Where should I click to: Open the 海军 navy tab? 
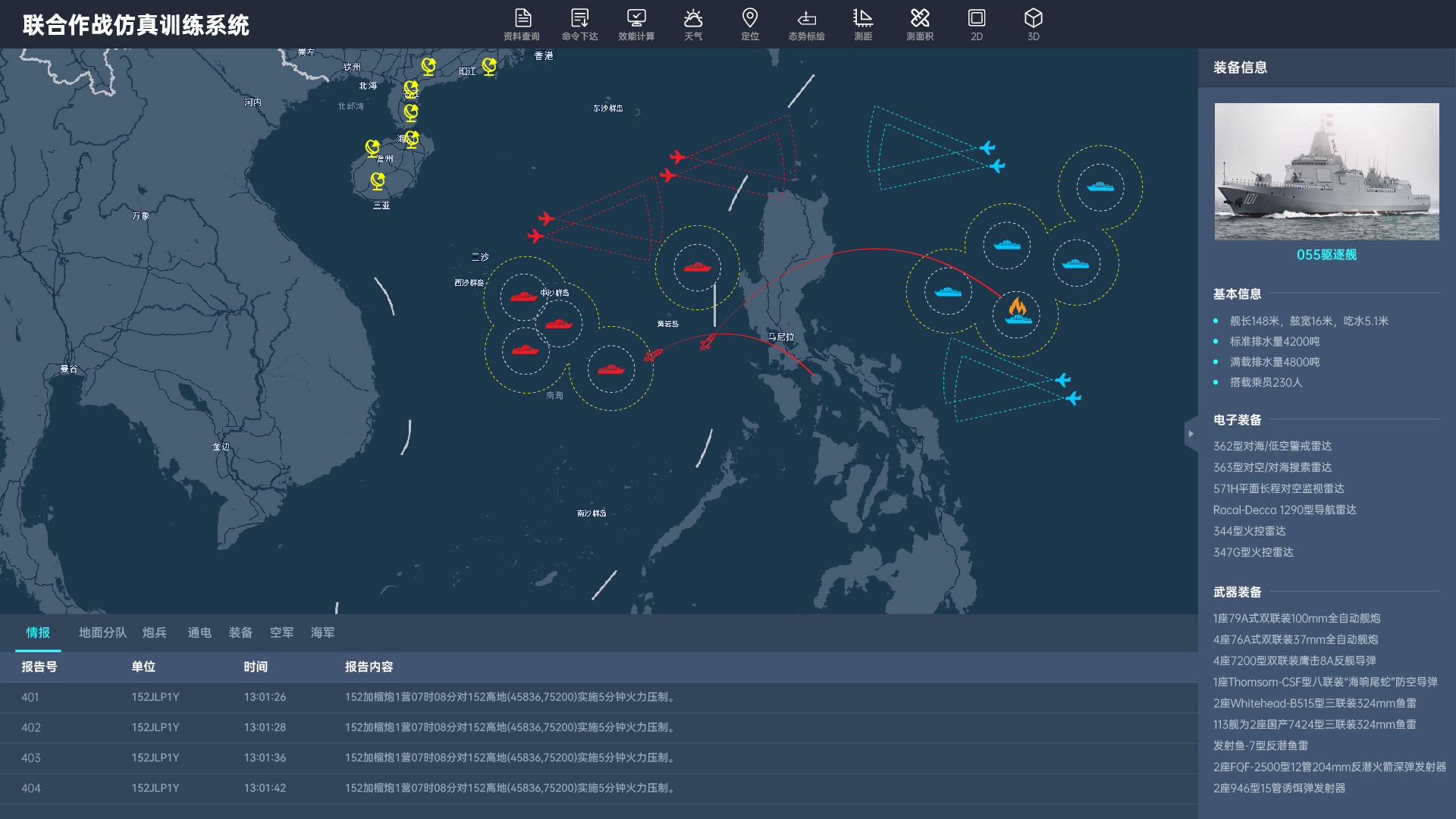322,632
